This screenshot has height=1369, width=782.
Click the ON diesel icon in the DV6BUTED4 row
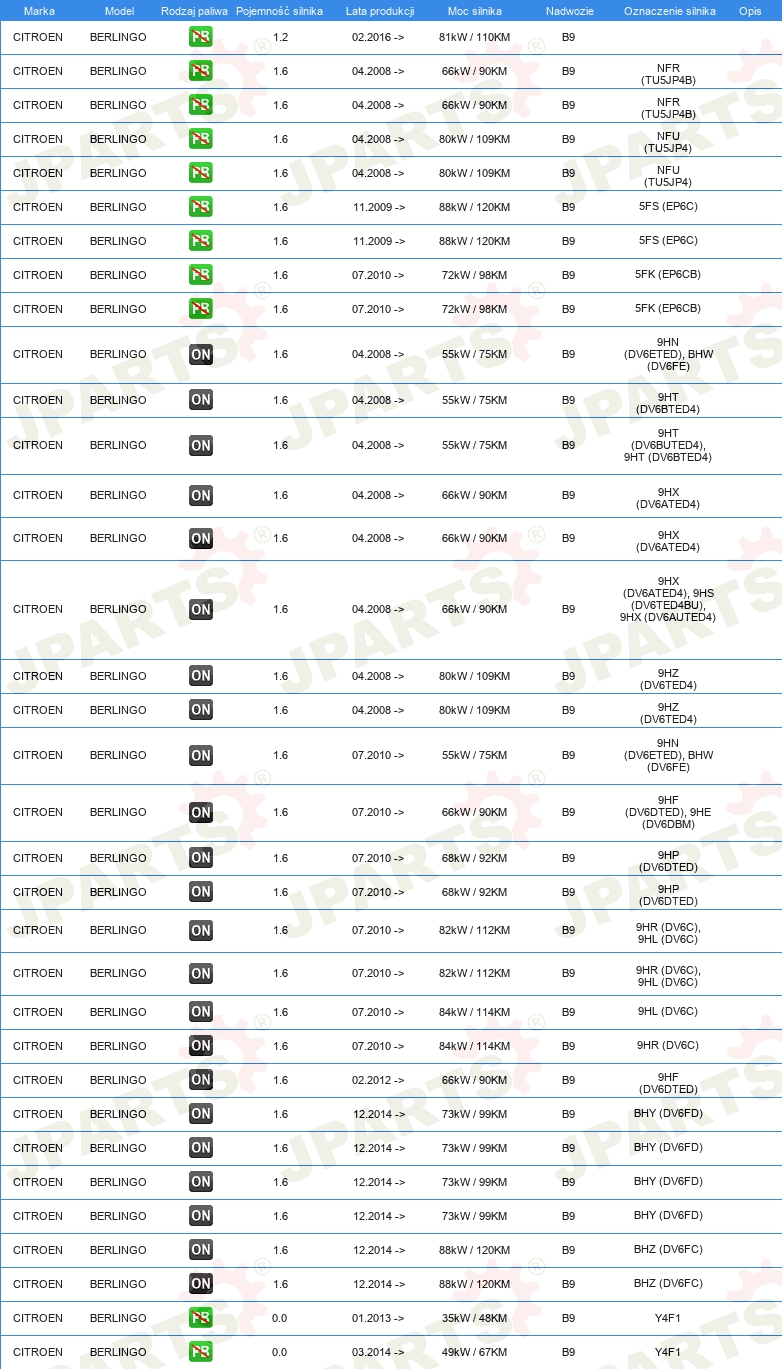tap(201, 445)
